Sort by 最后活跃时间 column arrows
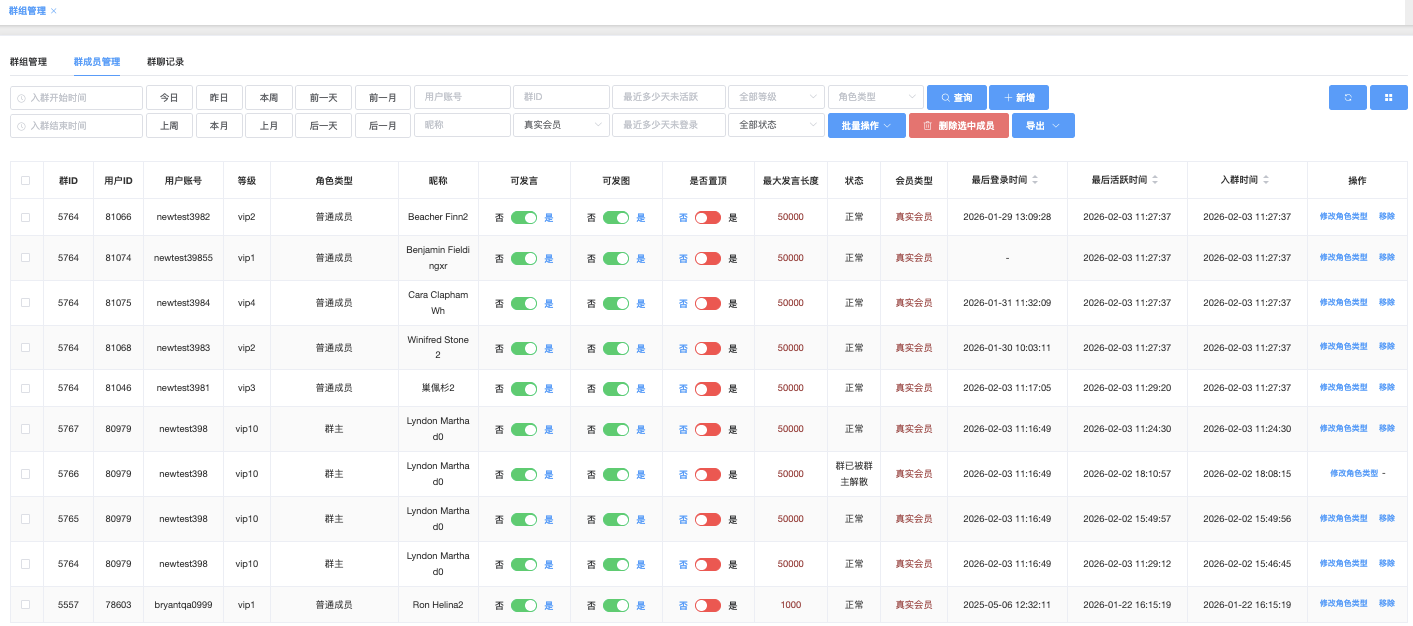 pos(1155,181)
